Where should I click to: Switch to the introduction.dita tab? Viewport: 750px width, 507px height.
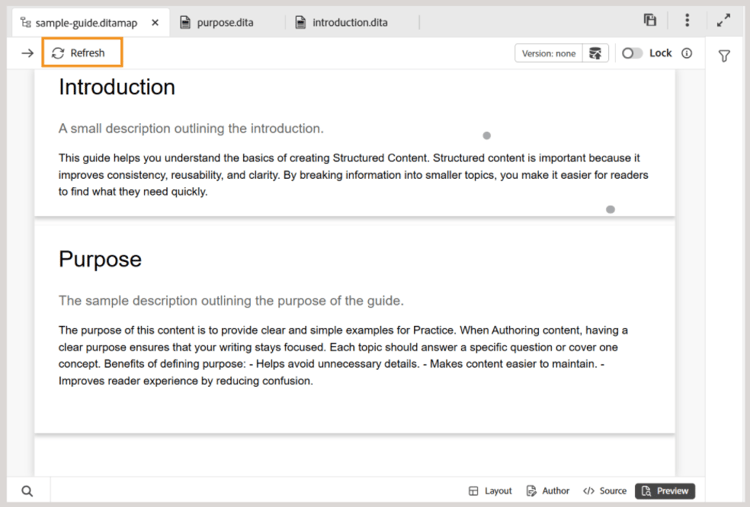click(342, 22)
